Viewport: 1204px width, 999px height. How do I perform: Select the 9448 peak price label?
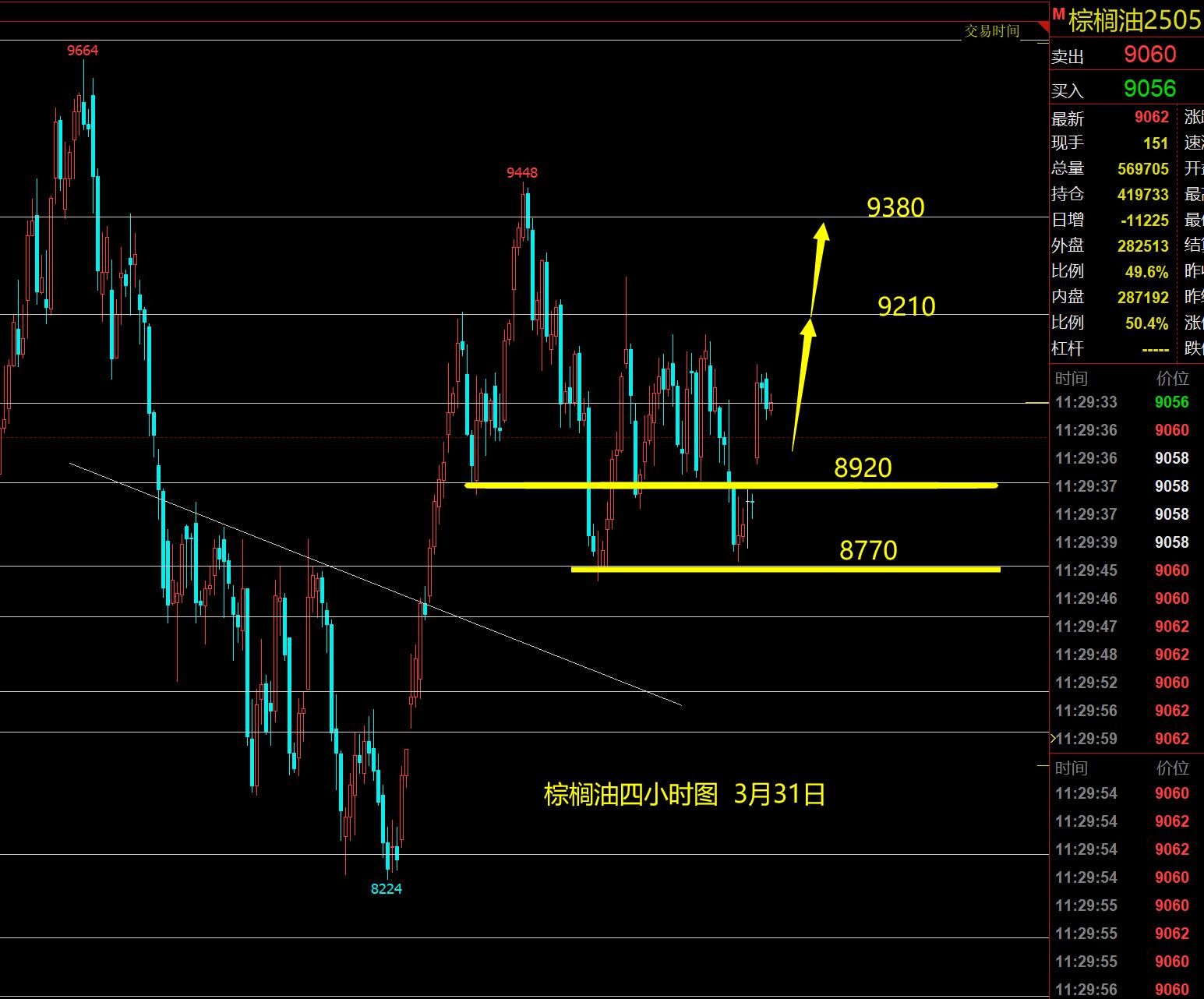521,173
